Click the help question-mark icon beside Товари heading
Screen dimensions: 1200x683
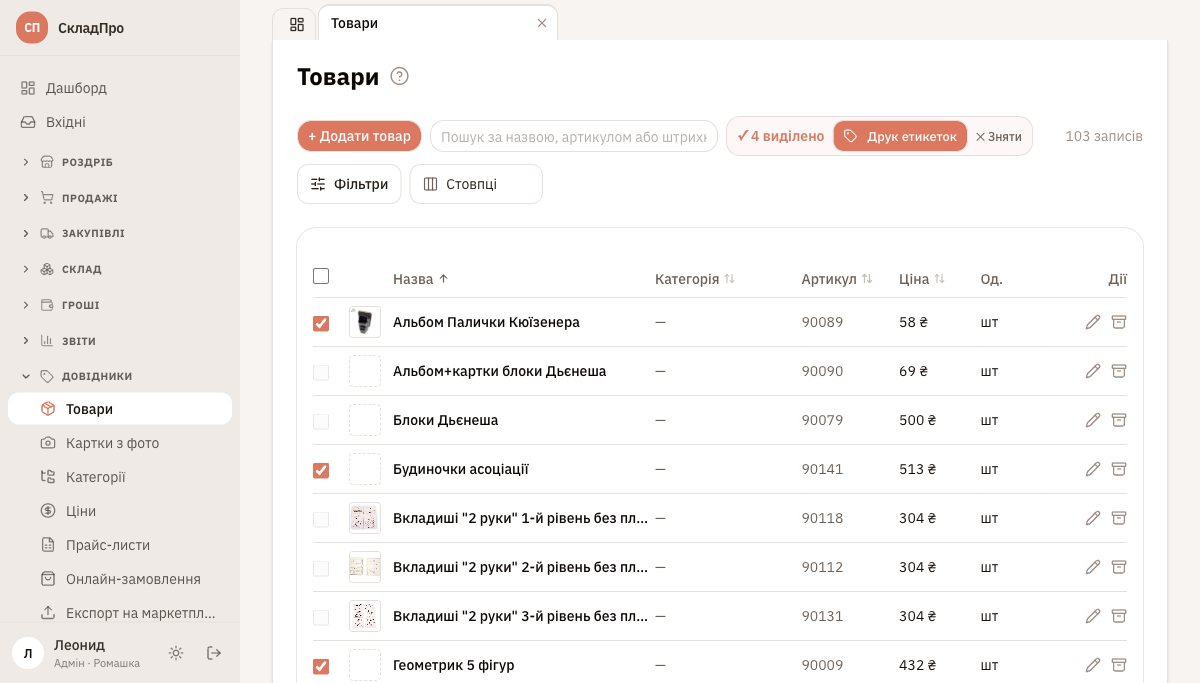tap(400, 76)
